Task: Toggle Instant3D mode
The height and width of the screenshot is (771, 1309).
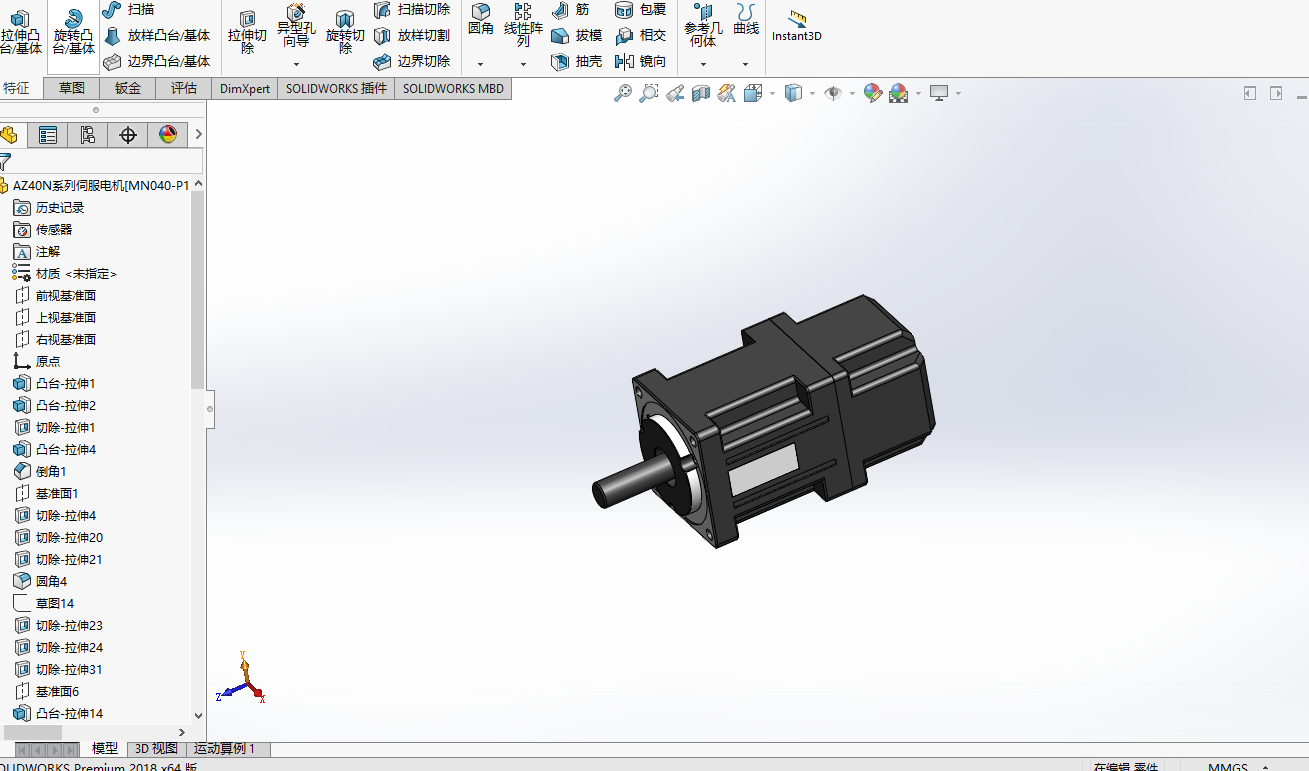Action: (797, 26)
